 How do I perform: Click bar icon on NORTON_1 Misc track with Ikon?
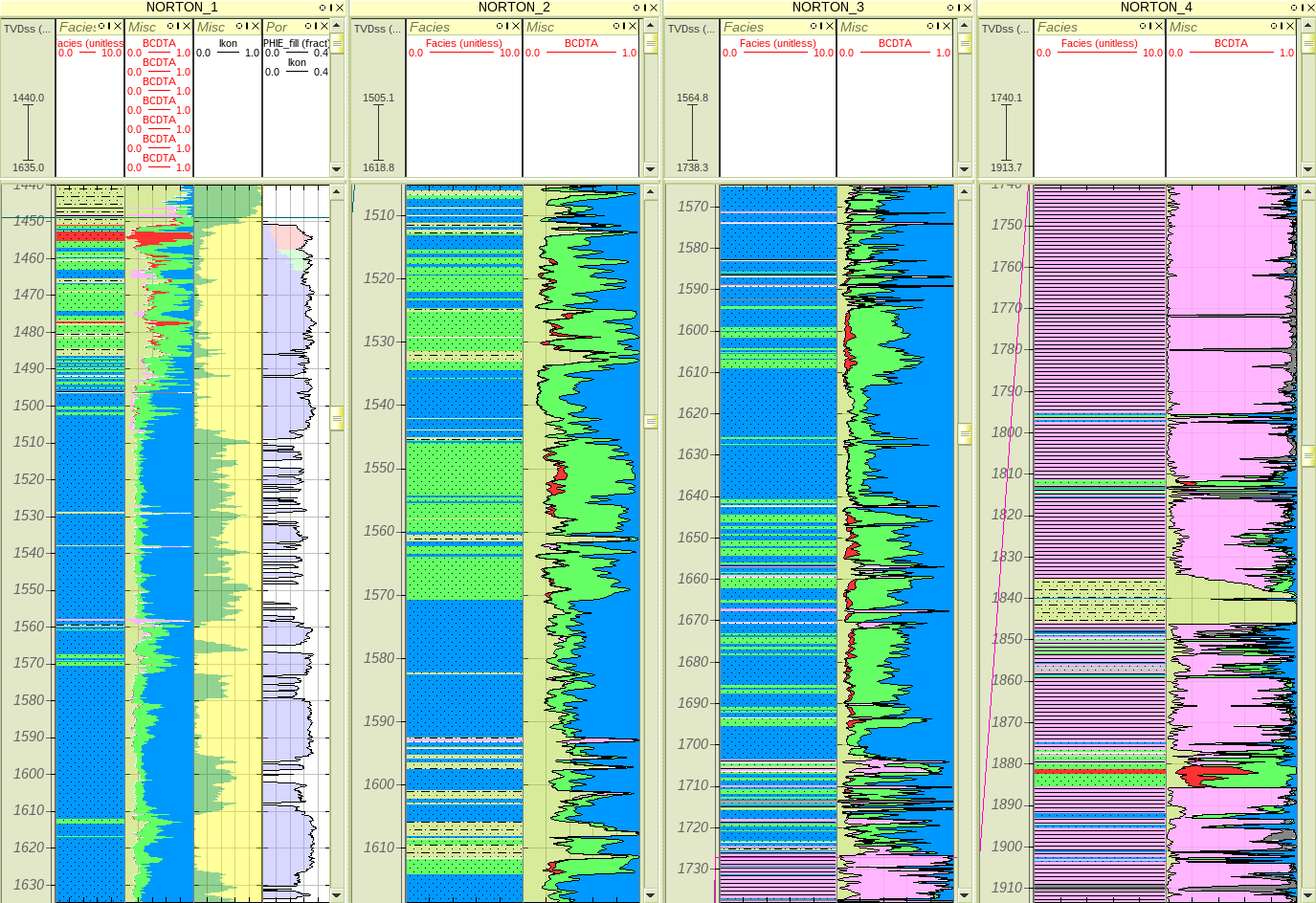[247, 26]
